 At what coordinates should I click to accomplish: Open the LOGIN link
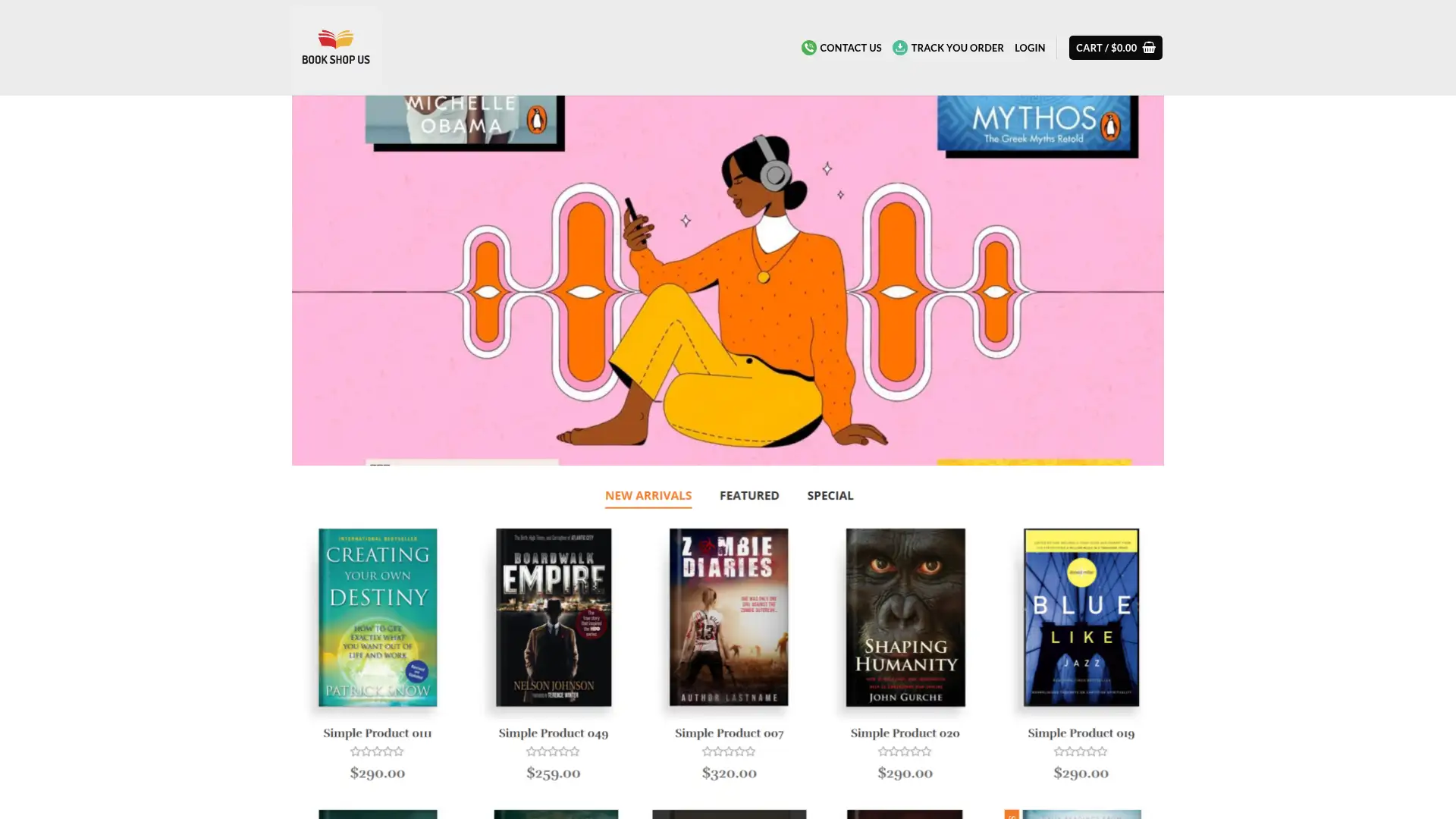(x=1029, y=48)
